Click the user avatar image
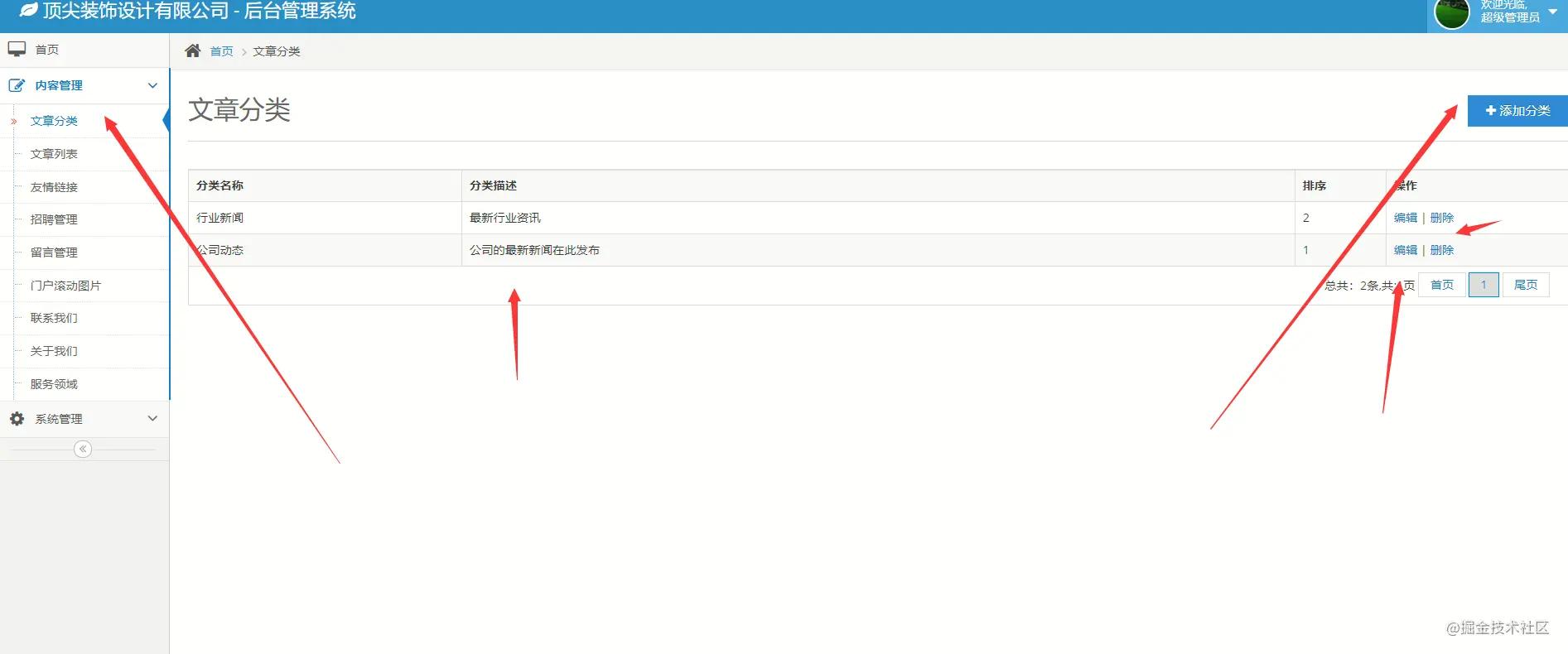The width and height of the screenshot is (1568, 654). click(1451, 13)
